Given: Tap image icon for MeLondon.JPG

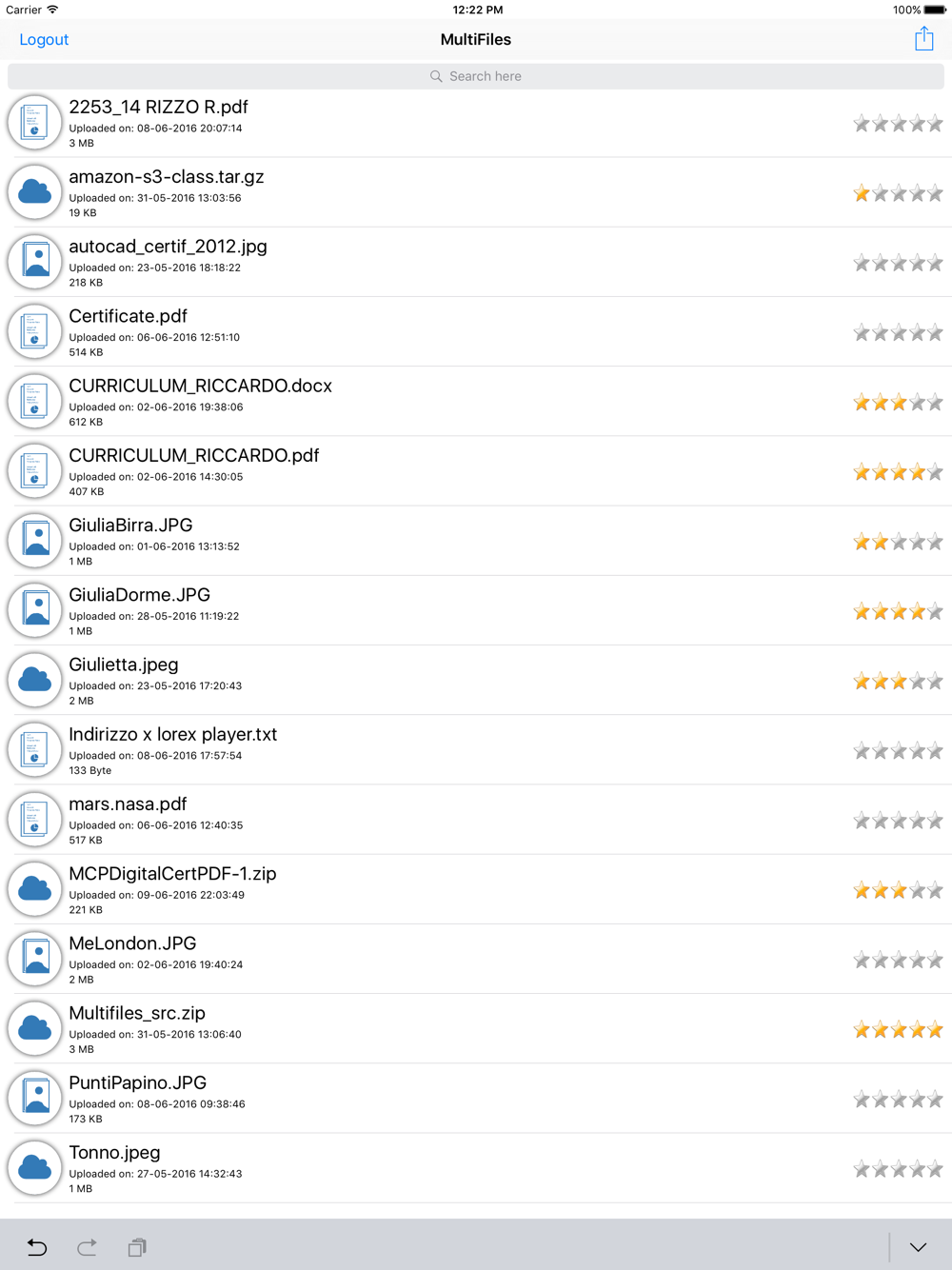Looking at the screenshot, I should pos(35,959).
